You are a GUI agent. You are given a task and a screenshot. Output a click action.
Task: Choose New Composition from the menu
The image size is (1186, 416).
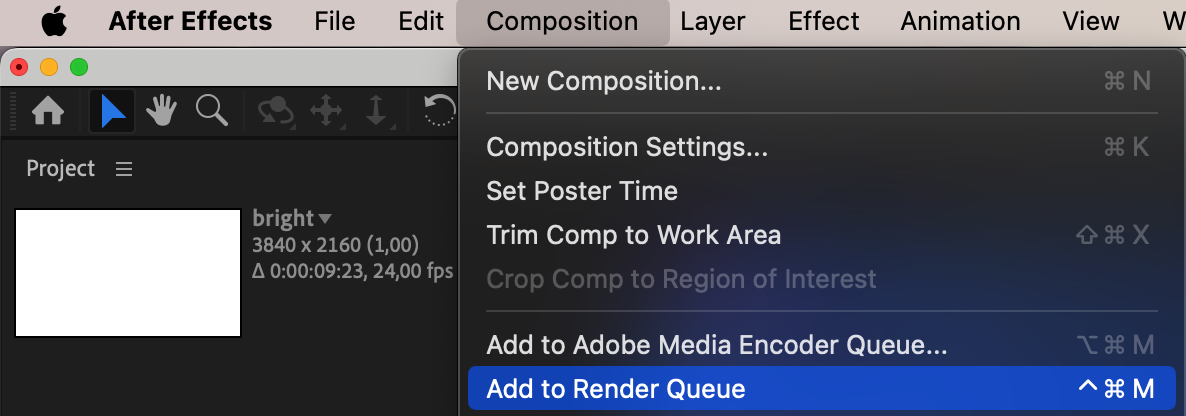(603, 81)
